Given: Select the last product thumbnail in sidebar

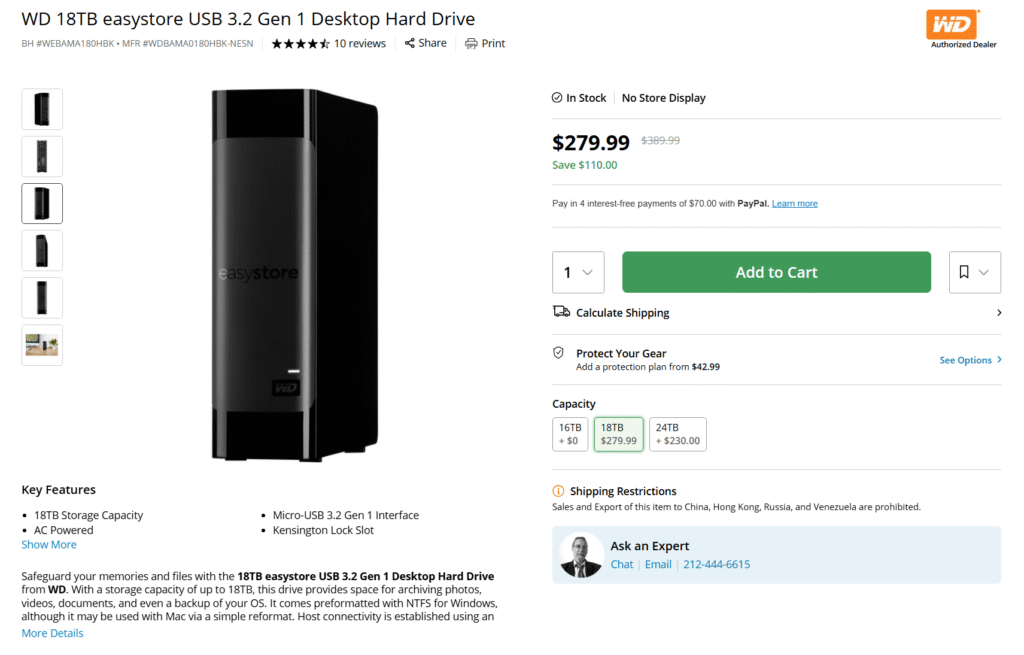Looking at the screenshot, I should click(41, 344).
